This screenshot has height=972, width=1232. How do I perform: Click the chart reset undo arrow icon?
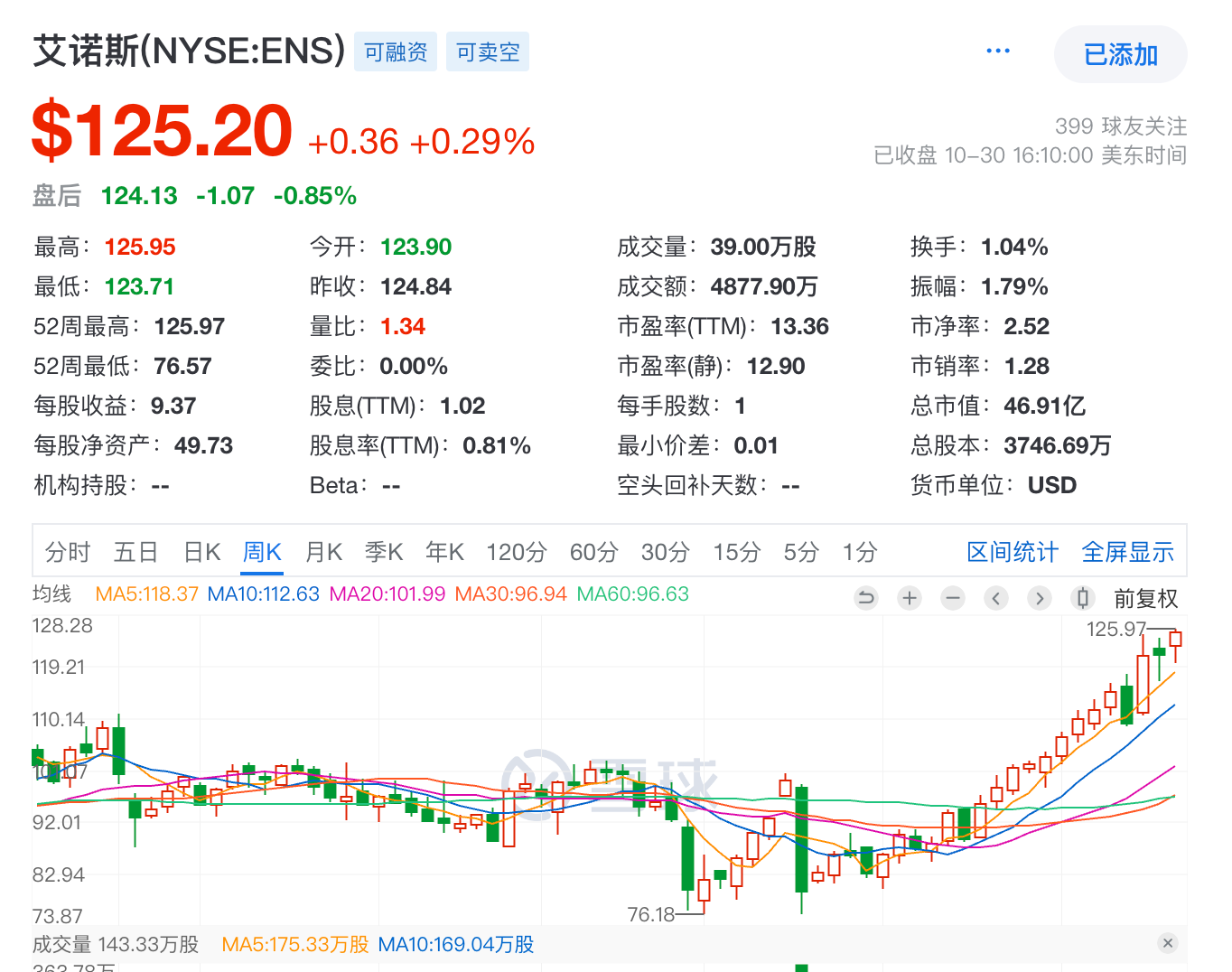[866, 598]
